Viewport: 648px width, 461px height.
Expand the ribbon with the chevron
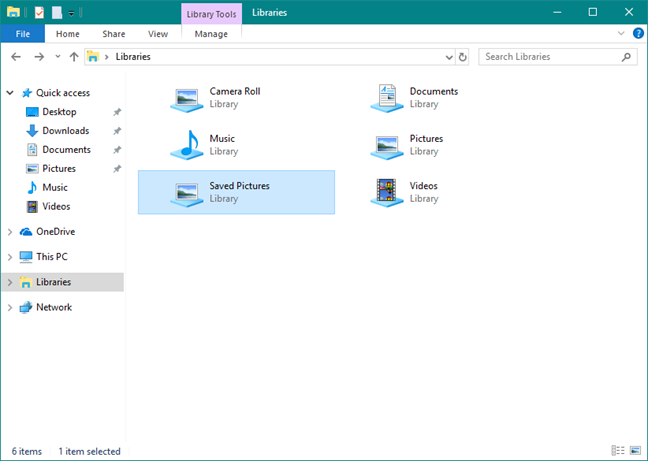coord(621,33)
